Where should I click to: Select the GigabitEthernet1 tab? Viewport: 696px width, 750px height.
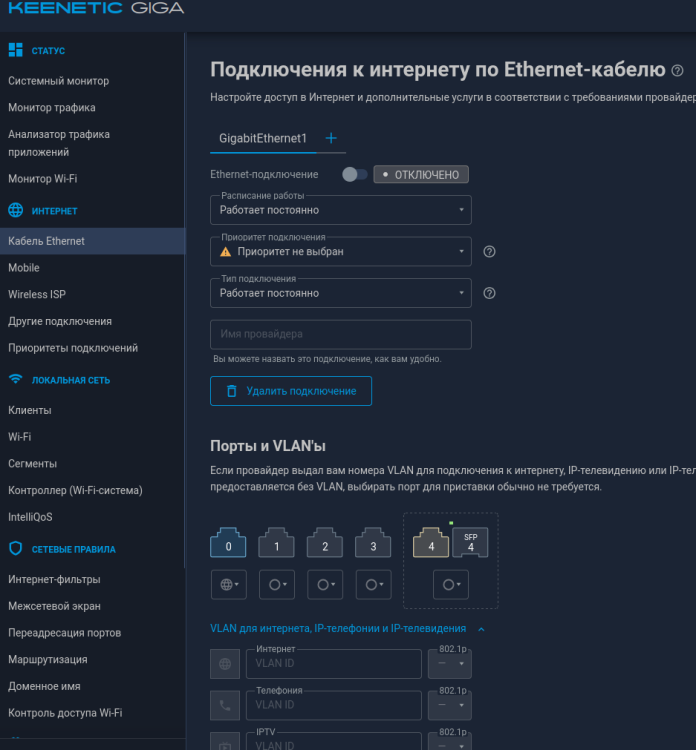(263, 138)
